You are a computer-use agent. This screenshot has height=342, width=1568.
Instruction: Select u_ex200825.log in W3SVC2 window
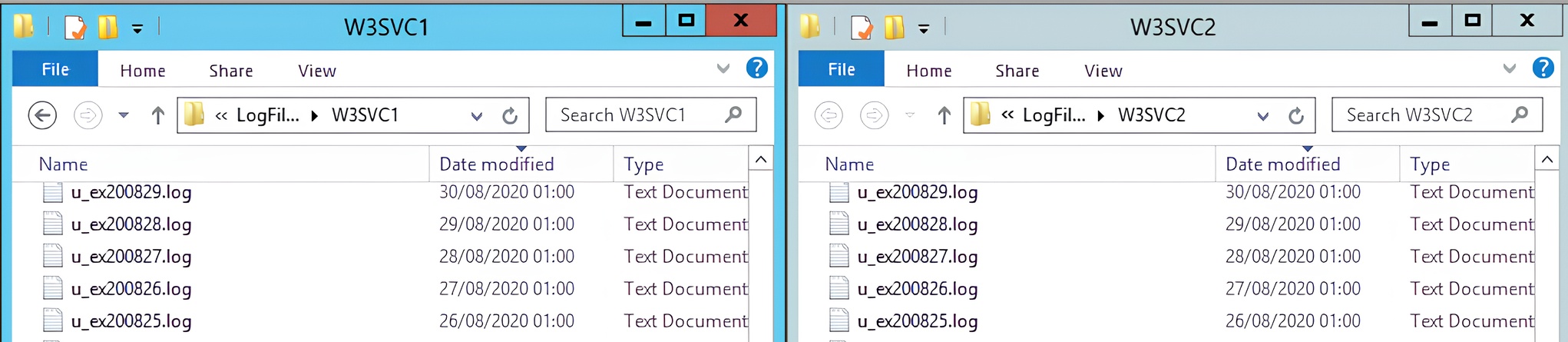[x=918, y=321]
